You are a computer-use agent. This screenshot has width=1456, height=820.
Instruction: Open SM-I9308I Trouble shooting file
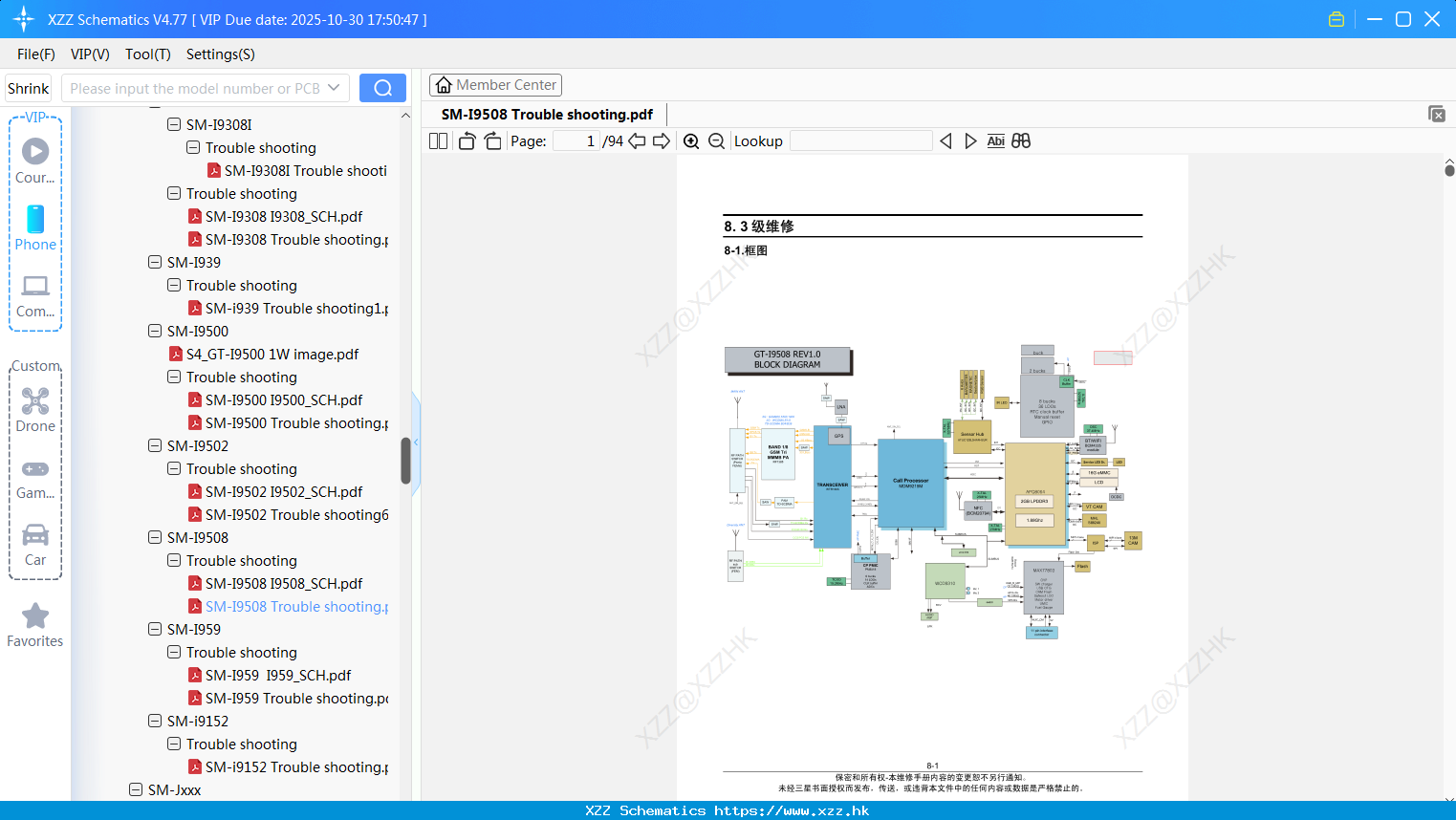(296, 170)
